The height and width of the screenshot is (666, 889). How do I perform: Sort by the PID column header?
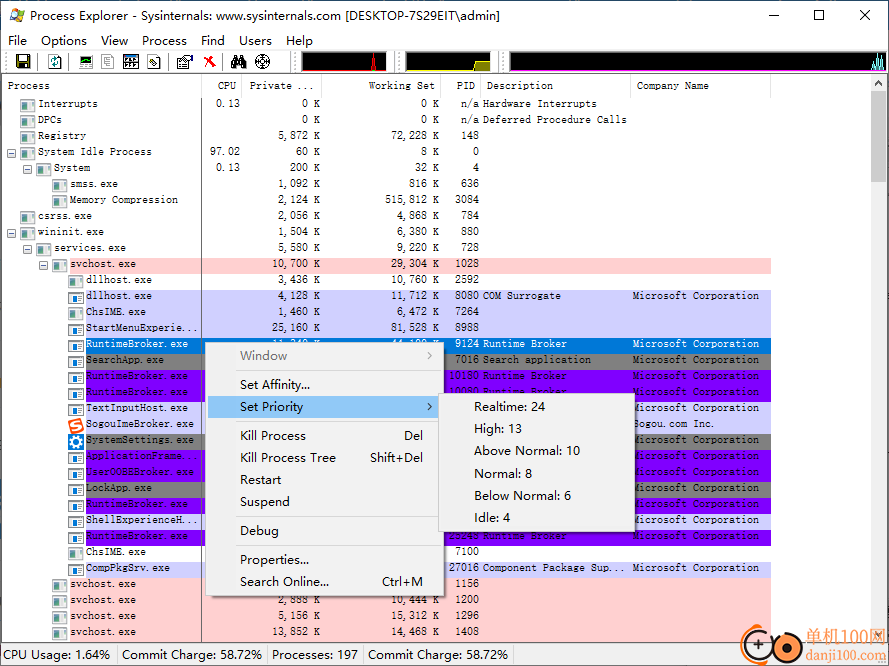[460, 86]
